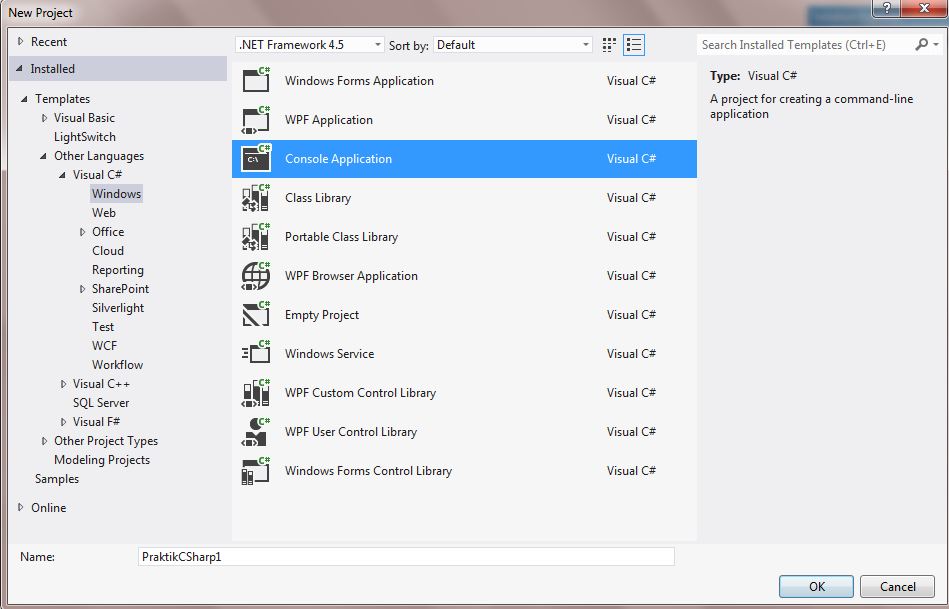Select the Samples tree item
This screenshot has width=949, height=609.
(x=57, y=479)
